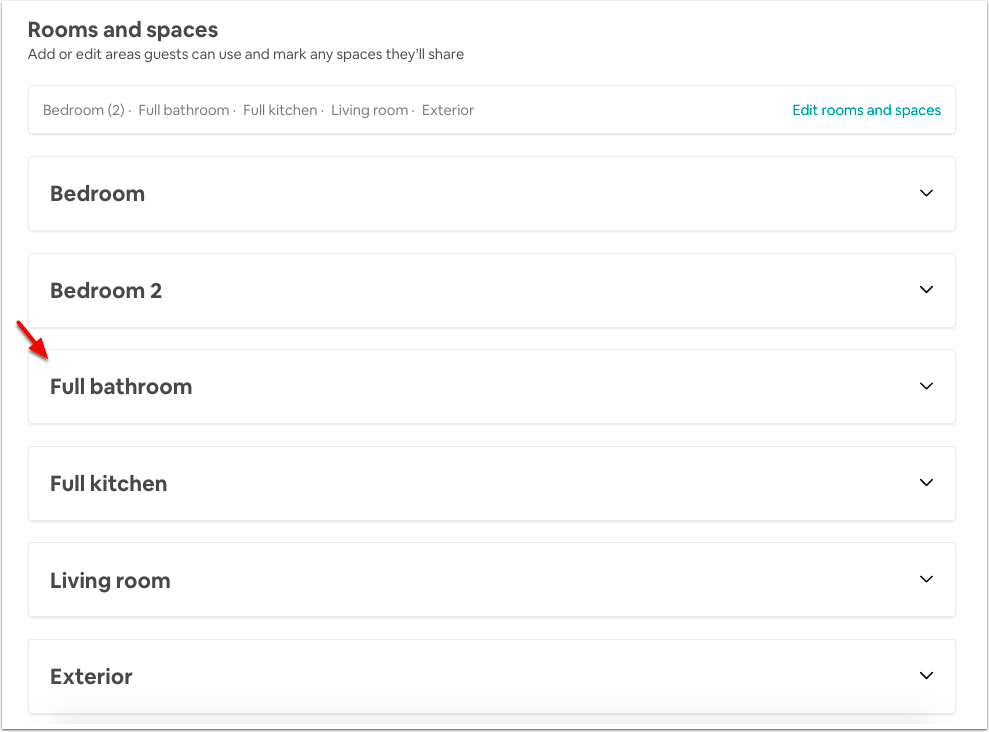Click Full bathroom in the summary bar
989x732 pixels.
pos(184,110)
